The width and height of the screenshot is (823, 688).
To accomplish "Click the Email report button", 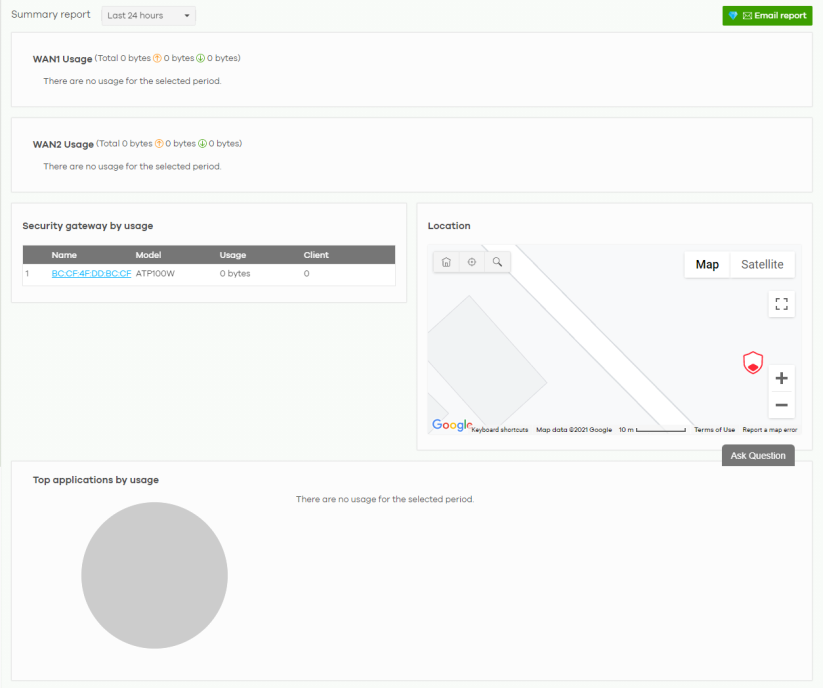I will [x=767, y=16].
